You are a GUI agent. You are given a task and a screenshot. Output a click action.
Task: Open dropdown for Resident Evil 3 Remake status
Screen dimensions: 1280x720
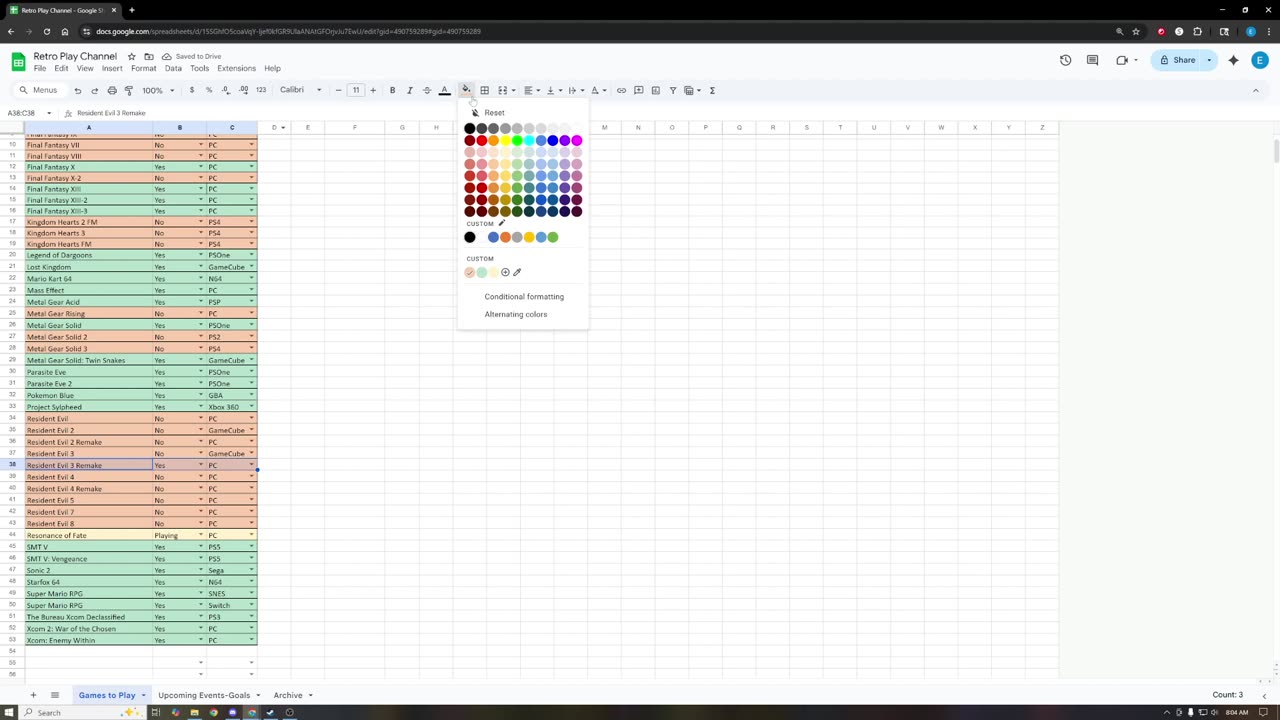(201, 465)
